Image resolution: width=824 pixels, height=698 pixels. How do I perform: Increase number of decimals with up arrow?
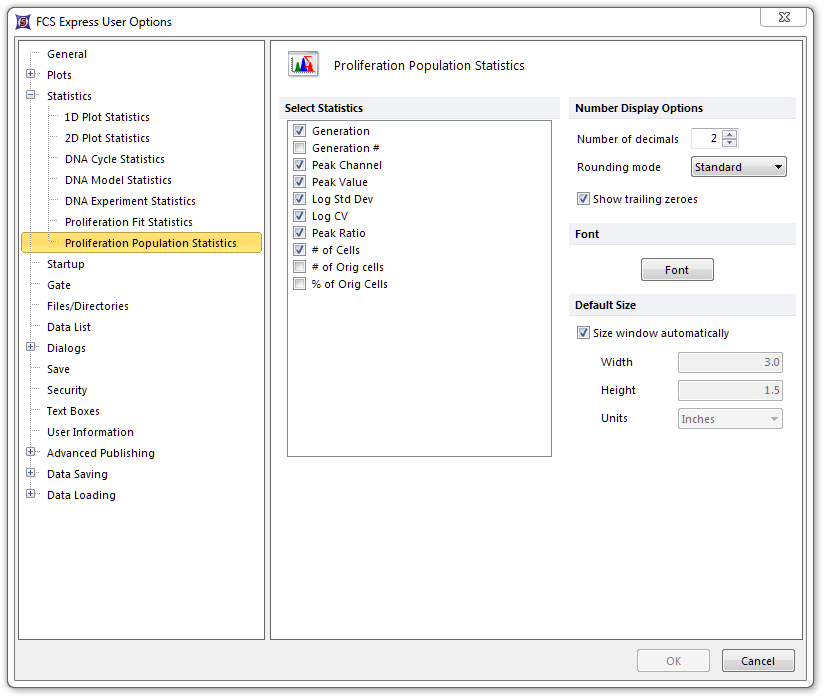[x=730, y=135]
